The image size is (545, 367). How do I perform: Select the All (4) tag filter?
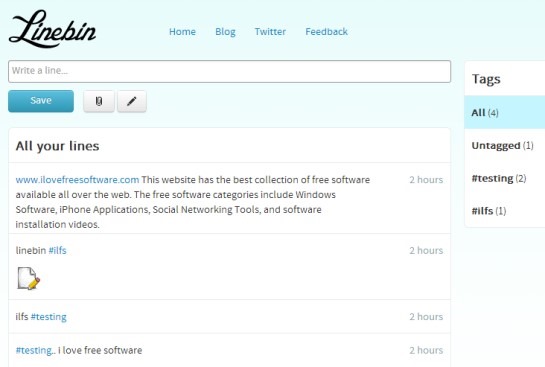(505, 113)
